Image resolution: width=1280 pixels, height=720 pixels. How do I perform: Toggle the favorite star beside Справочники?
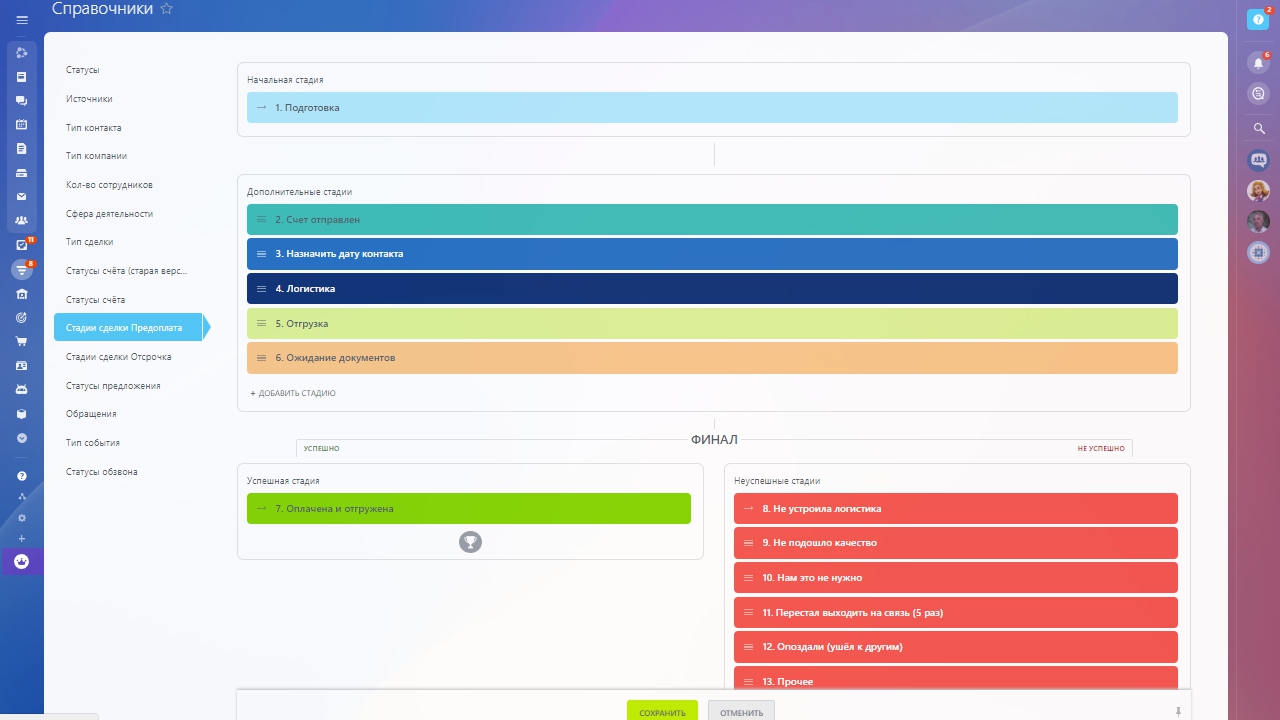point(167,9)
